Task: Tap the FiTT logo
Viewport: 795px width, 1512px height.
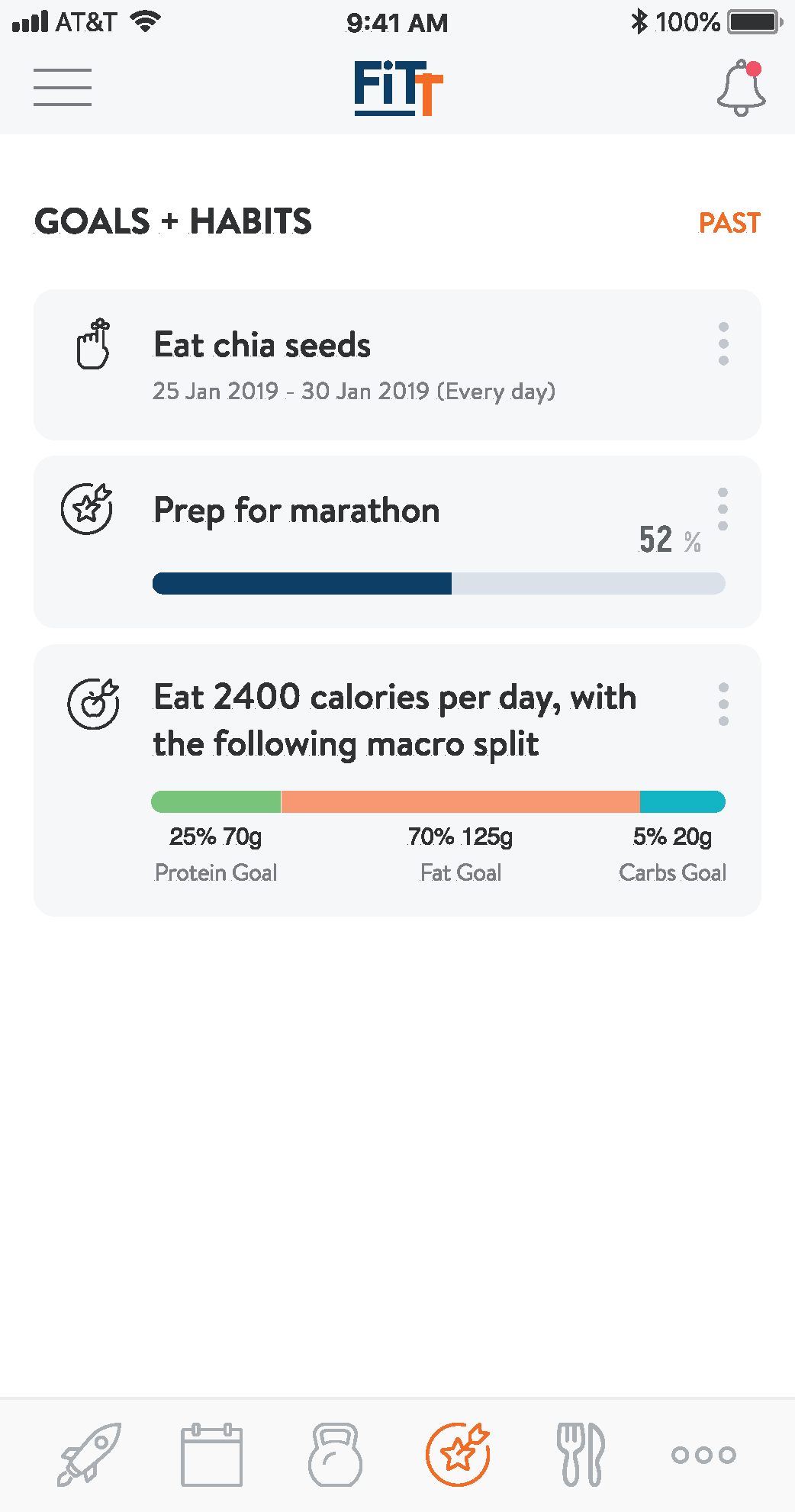Action: (x=397, y=88)
